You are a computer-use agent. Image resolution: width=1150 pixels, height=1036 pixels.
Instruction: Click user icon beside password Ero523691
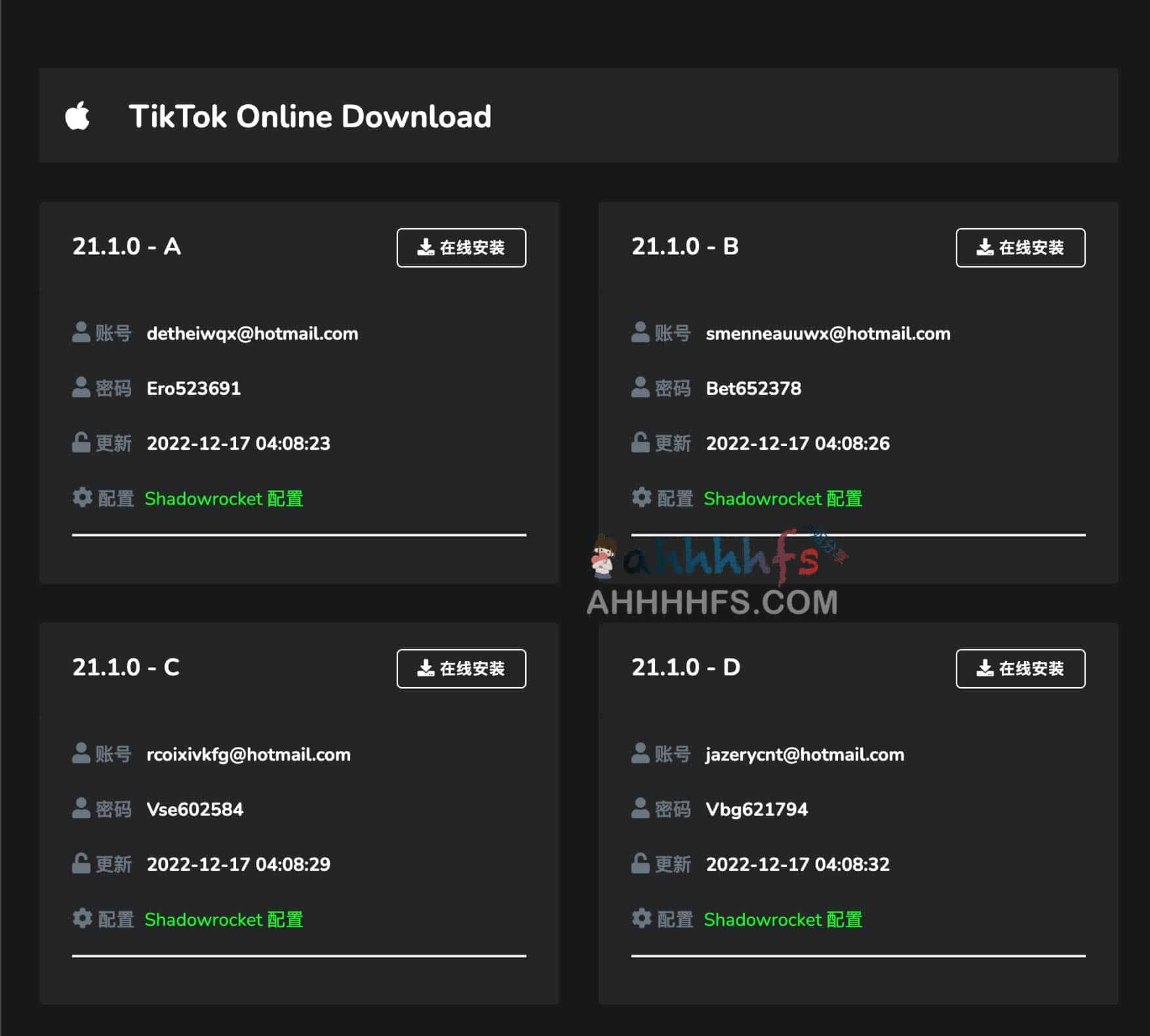coord(81,388)
